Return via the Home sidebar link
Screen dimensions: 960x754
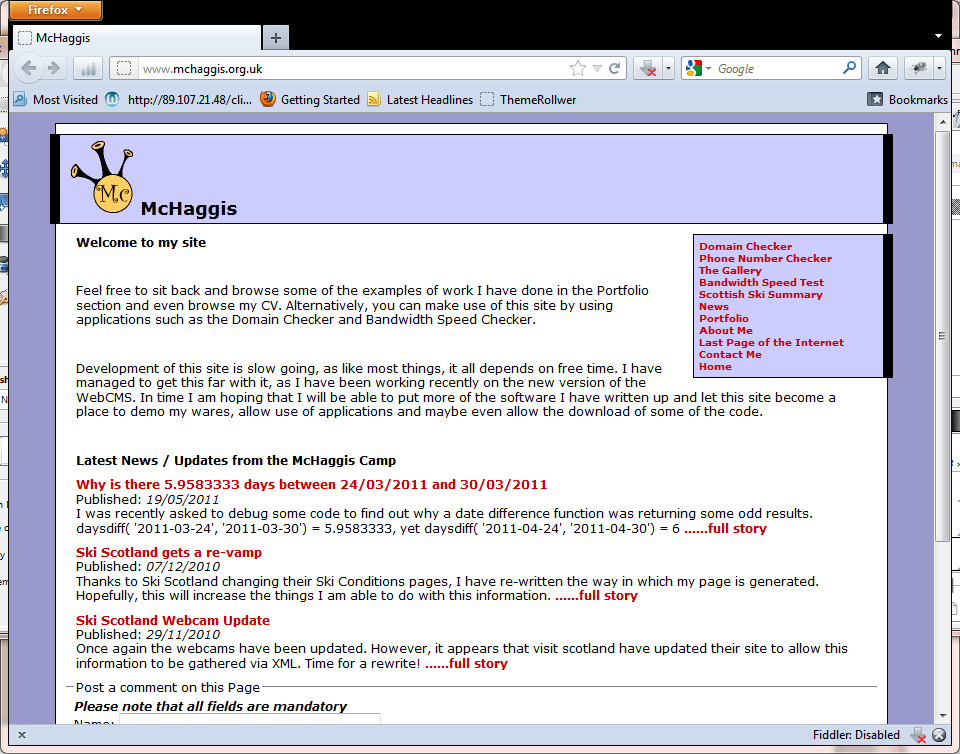[x=715, y=367]
